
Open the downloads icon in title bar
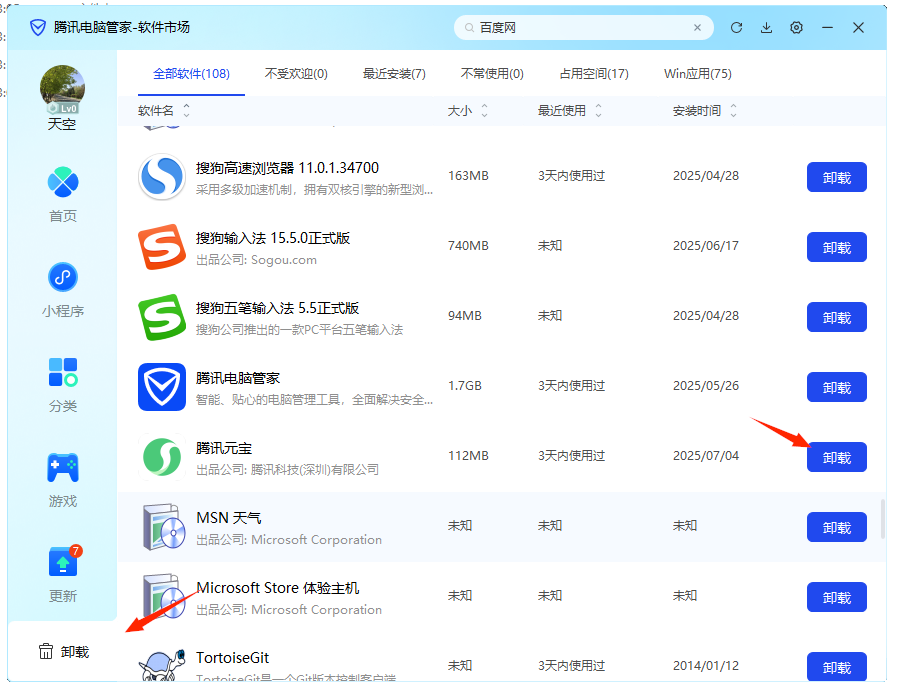(767, 28)
